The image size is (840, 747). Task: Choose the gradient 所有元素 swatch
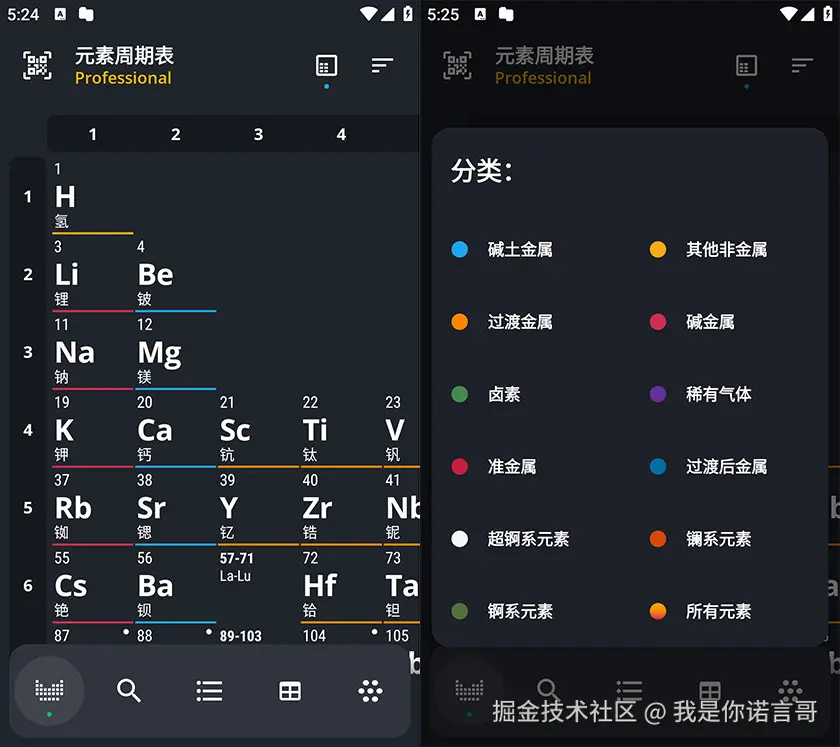[658, 611]
